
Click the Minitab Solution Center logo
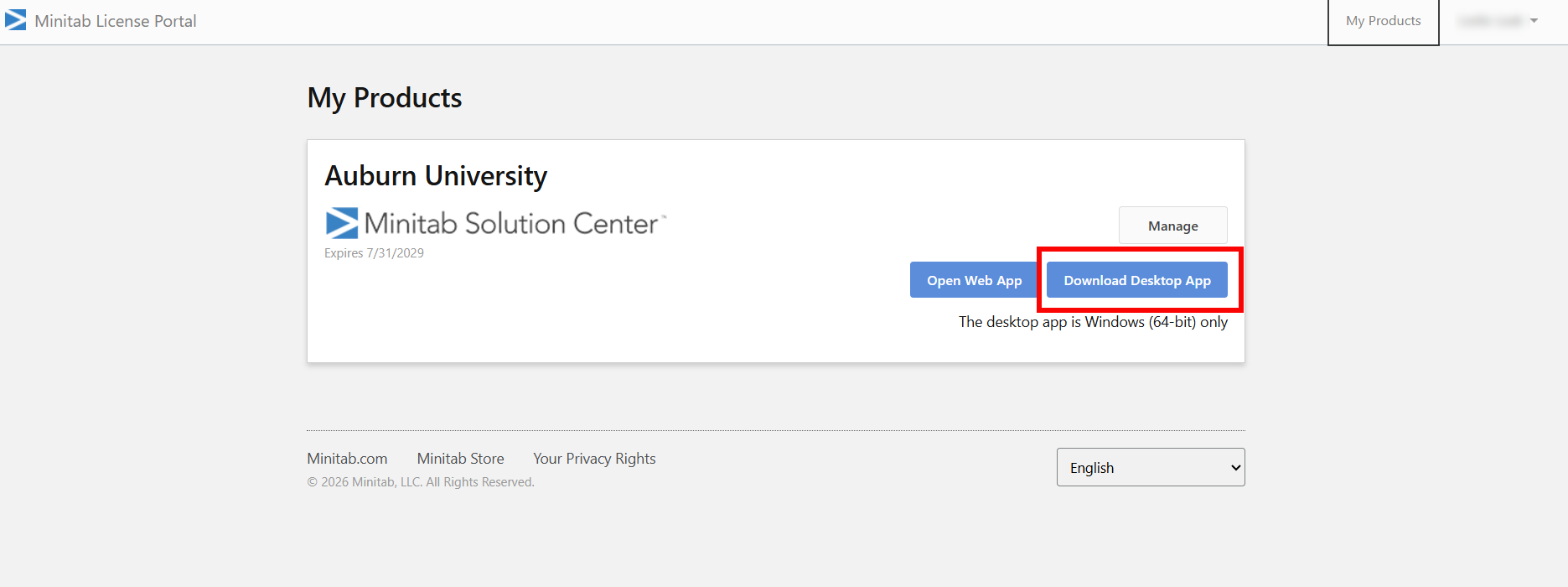pos(495,223)
